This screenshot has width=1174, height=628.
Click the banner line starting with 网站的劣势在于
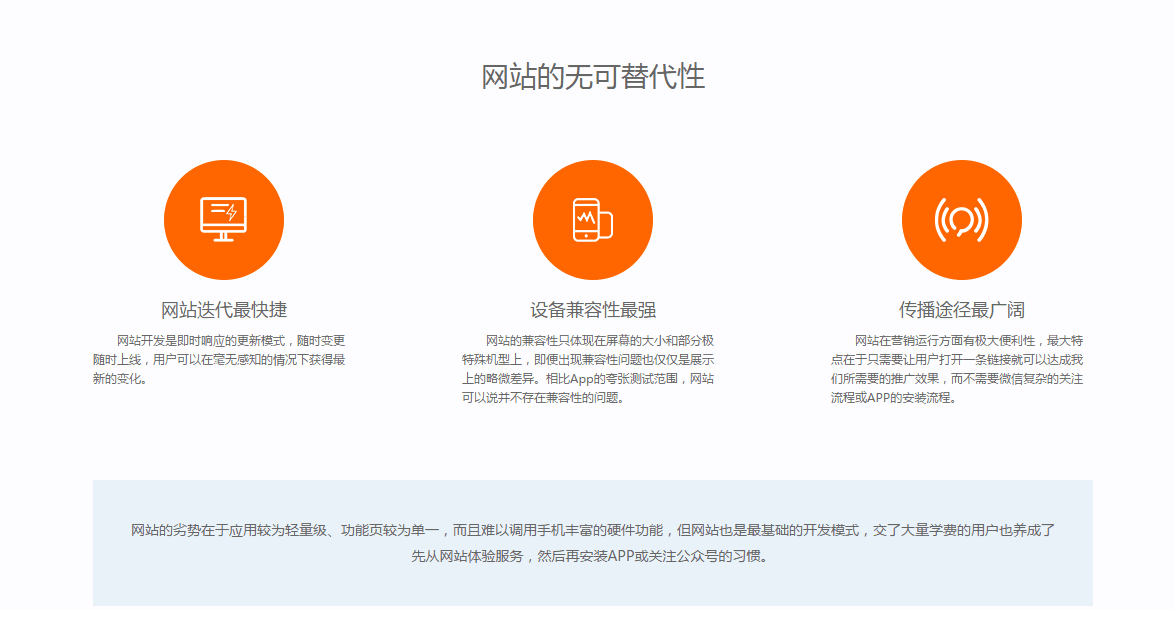click(592, 530)
